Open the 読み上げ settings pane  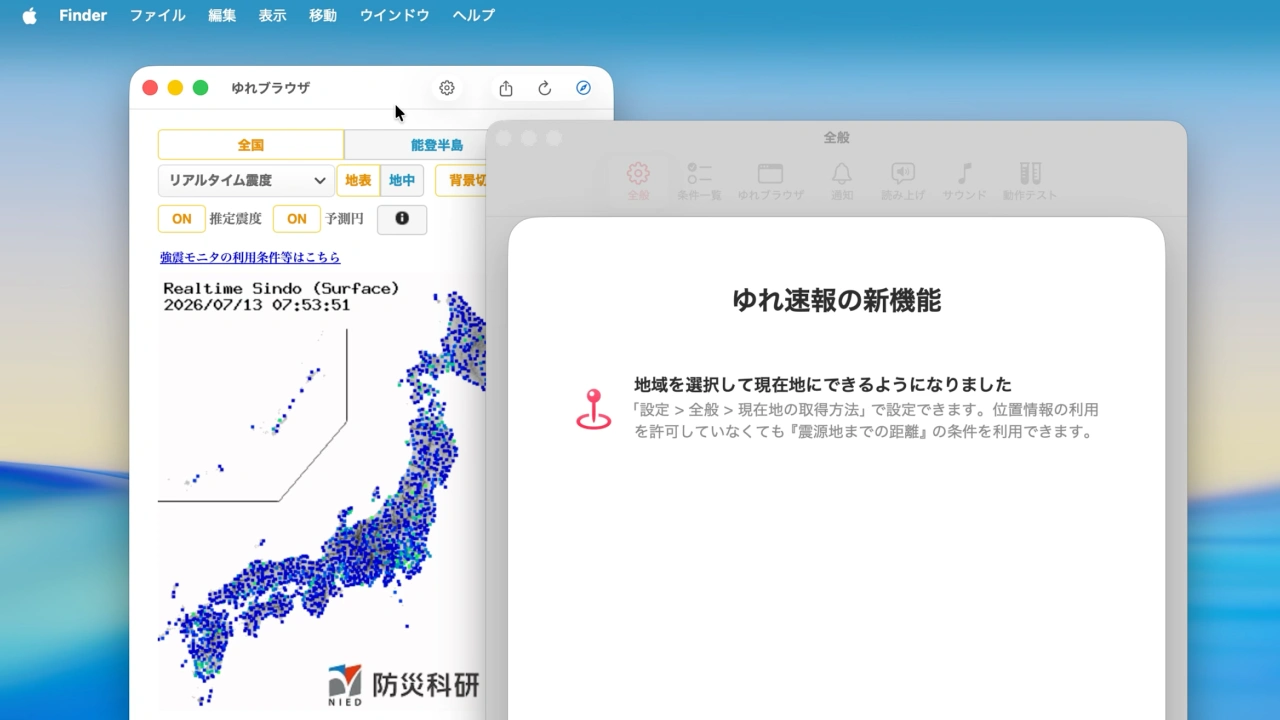point(903,180)
